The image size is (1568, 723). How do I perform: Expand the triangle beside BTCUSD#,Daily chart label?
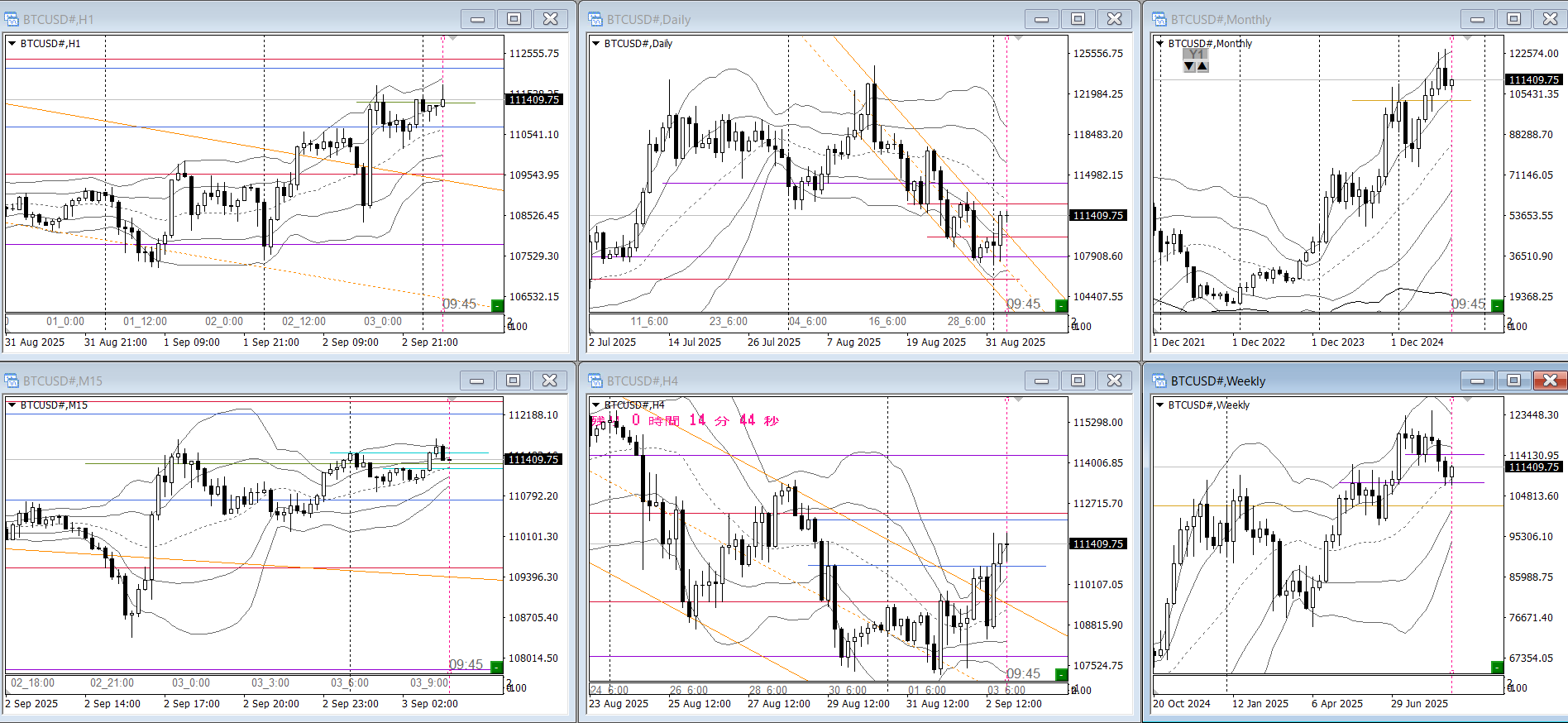[595, 44]
